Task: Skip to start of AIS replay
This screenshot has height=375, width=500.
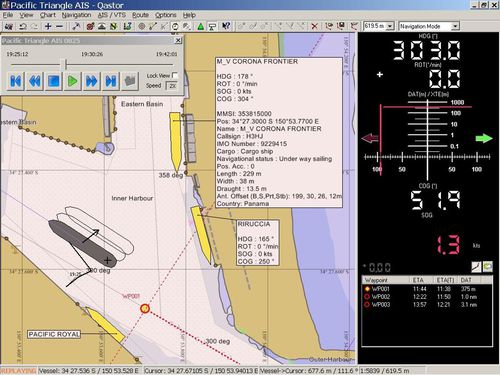Action: click(16, 81)
